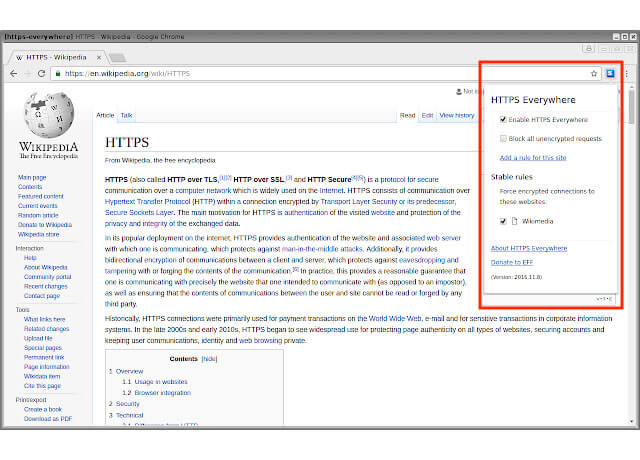Image resolution: width=640 pixels, height=460 pixels.
Task: Switch to the Talk tab
Action: (x=127, y=115)
